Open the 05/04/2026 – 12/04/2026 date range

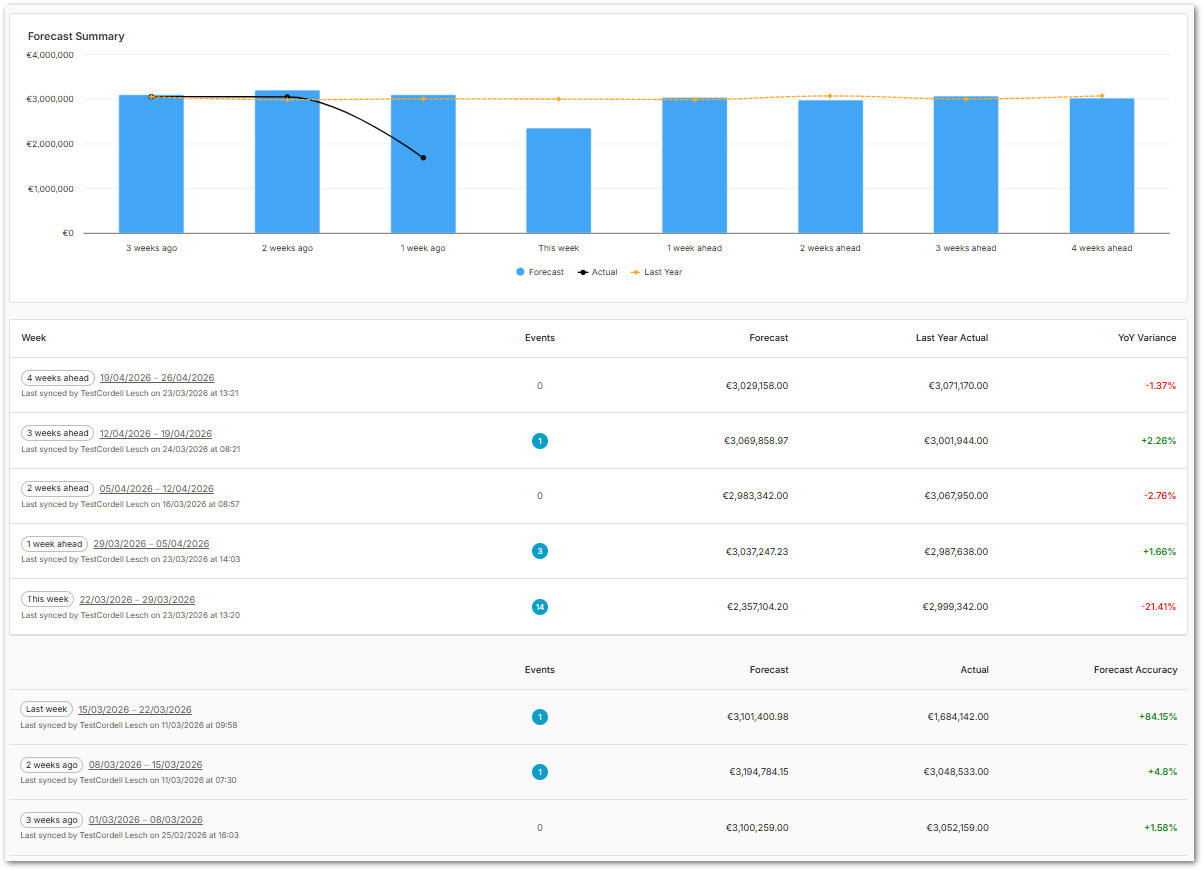(x=156, y=489)
